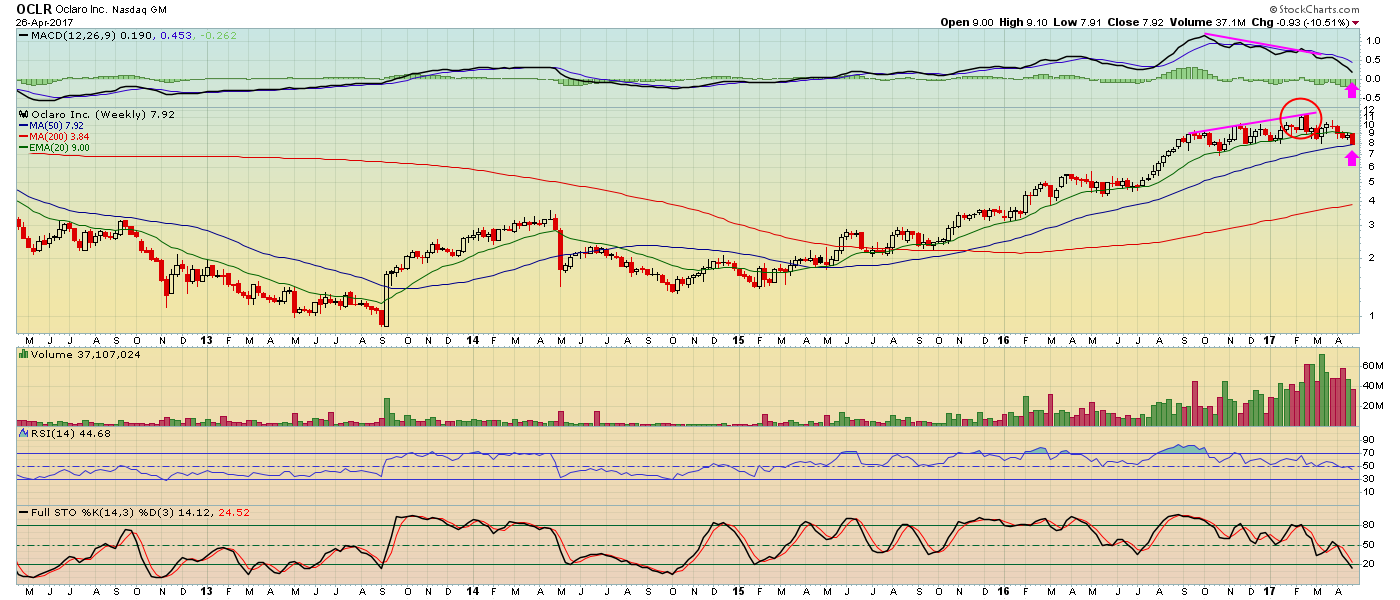This screenshot has width=1400, height=600.
Task: Click the candlestick icon before Oclaro Inc. (Weekly)
Action: 23,115
